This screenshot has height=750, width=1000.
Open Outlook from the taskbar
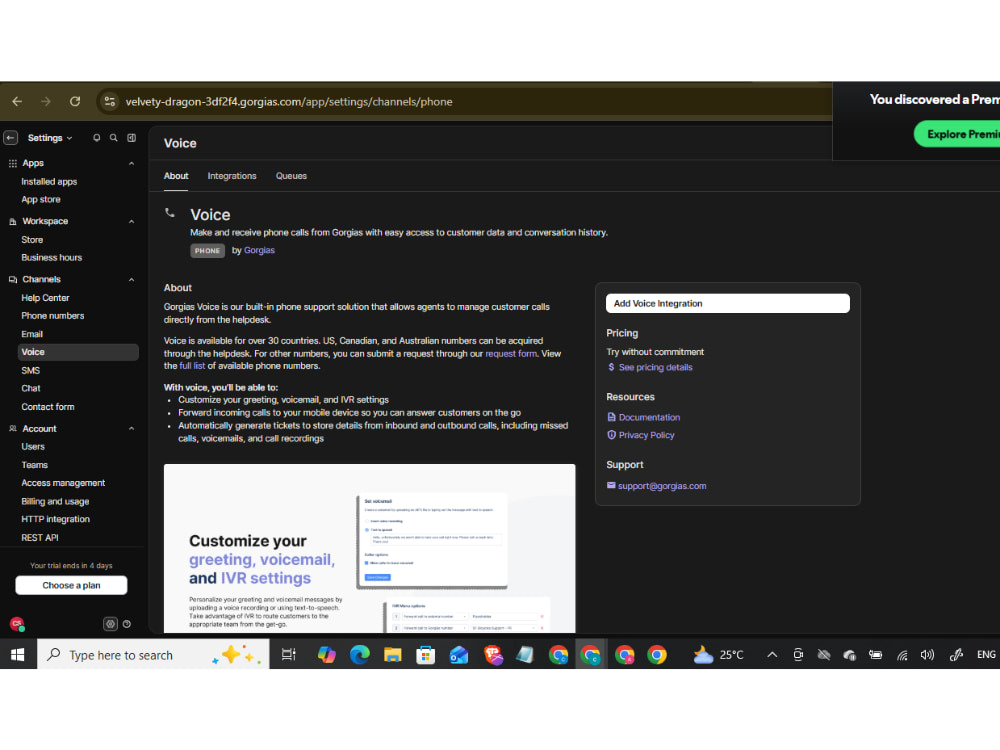[x=459, y=655]
